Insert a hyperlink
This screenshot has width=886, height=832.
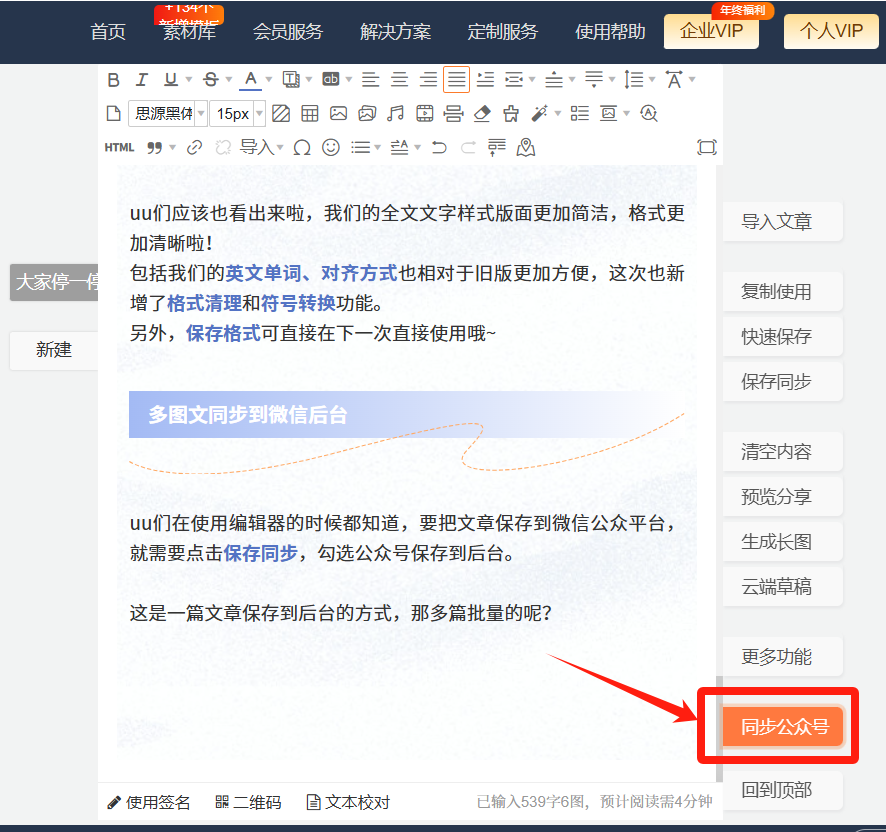(x=194, y=148)
